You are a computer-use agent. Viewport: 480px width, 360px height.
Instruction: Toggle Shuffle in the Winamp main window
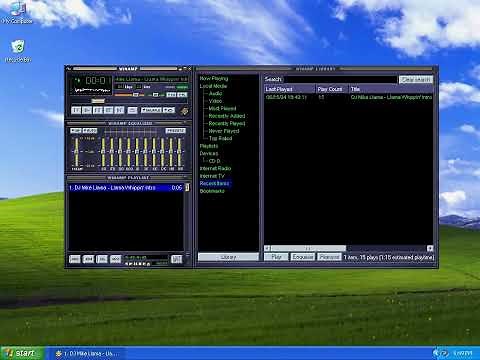[x=151, y=110]
